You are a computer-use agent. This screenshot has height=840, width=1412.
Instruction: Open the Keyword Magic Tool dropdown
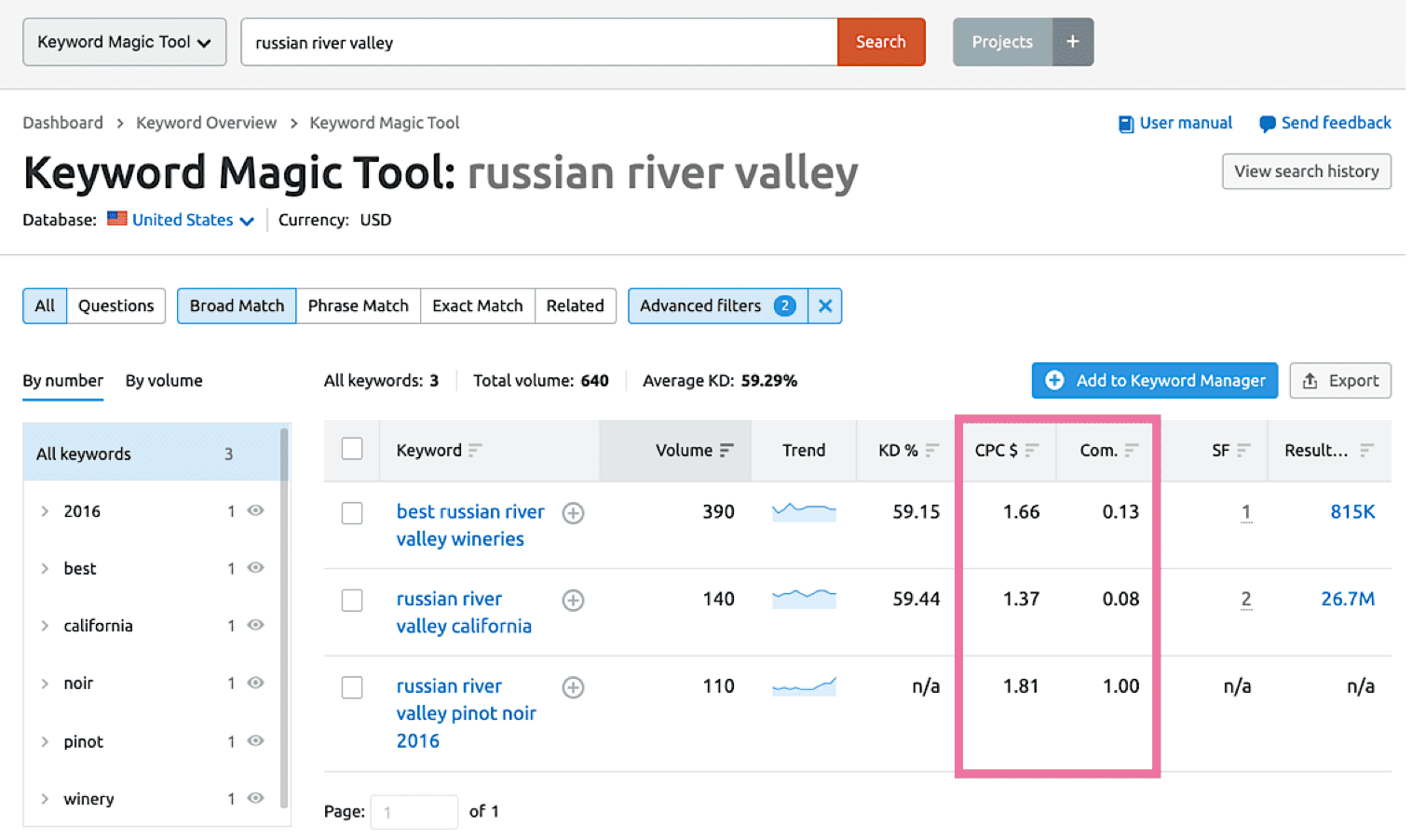pyautogui.click(x=124, y=41)
